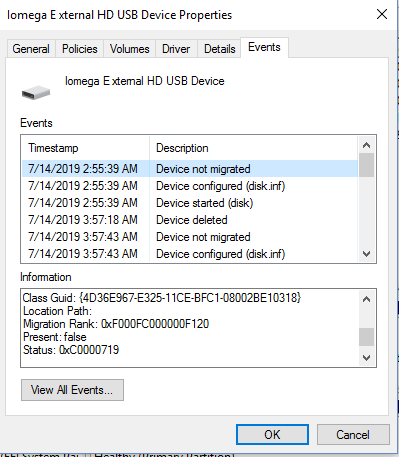Close the Properties dialog with X
This screenshot has height=457, width=399.
(x=382, y=14)
